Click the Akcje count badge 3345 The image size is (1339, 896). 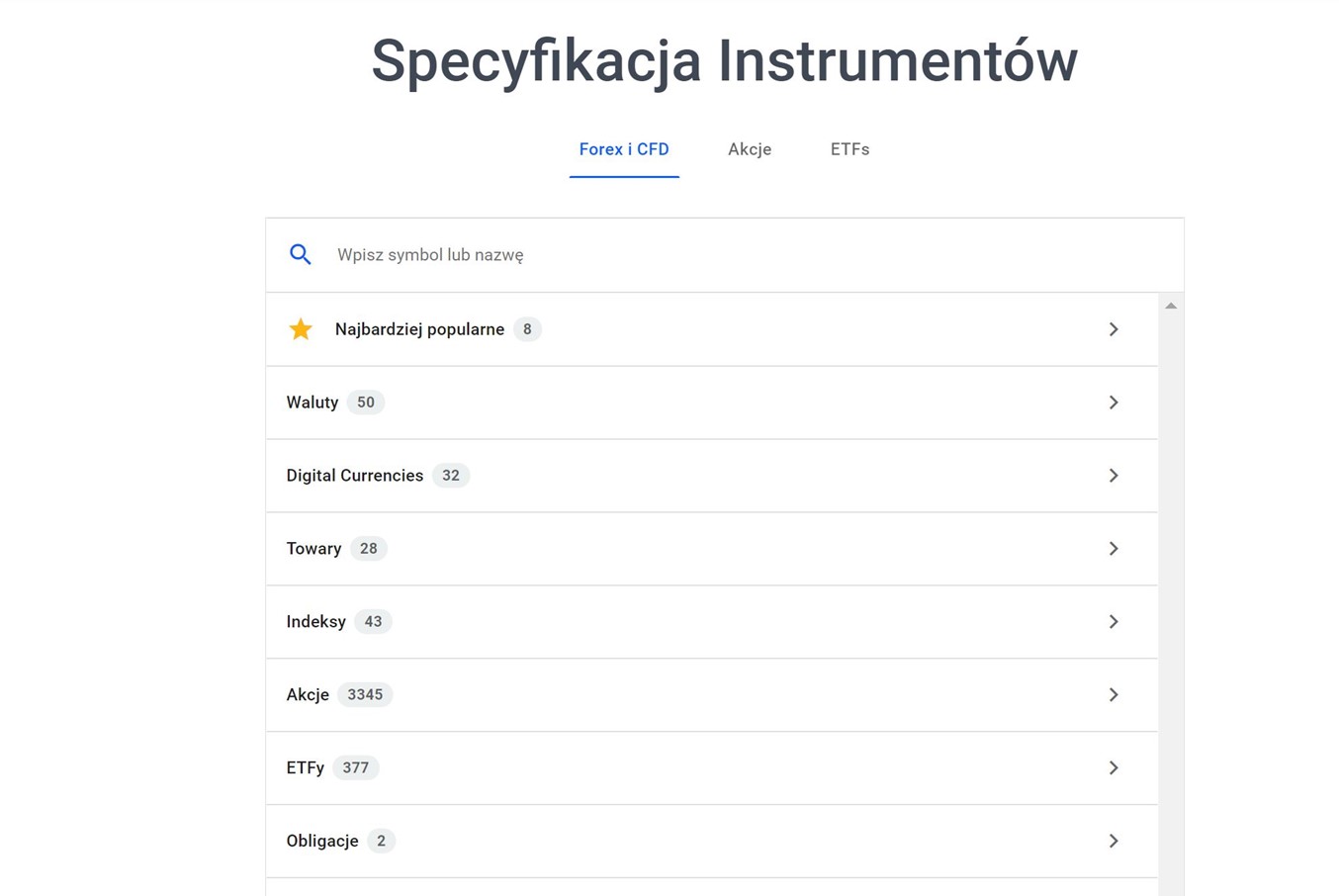(x=365, y=695)
